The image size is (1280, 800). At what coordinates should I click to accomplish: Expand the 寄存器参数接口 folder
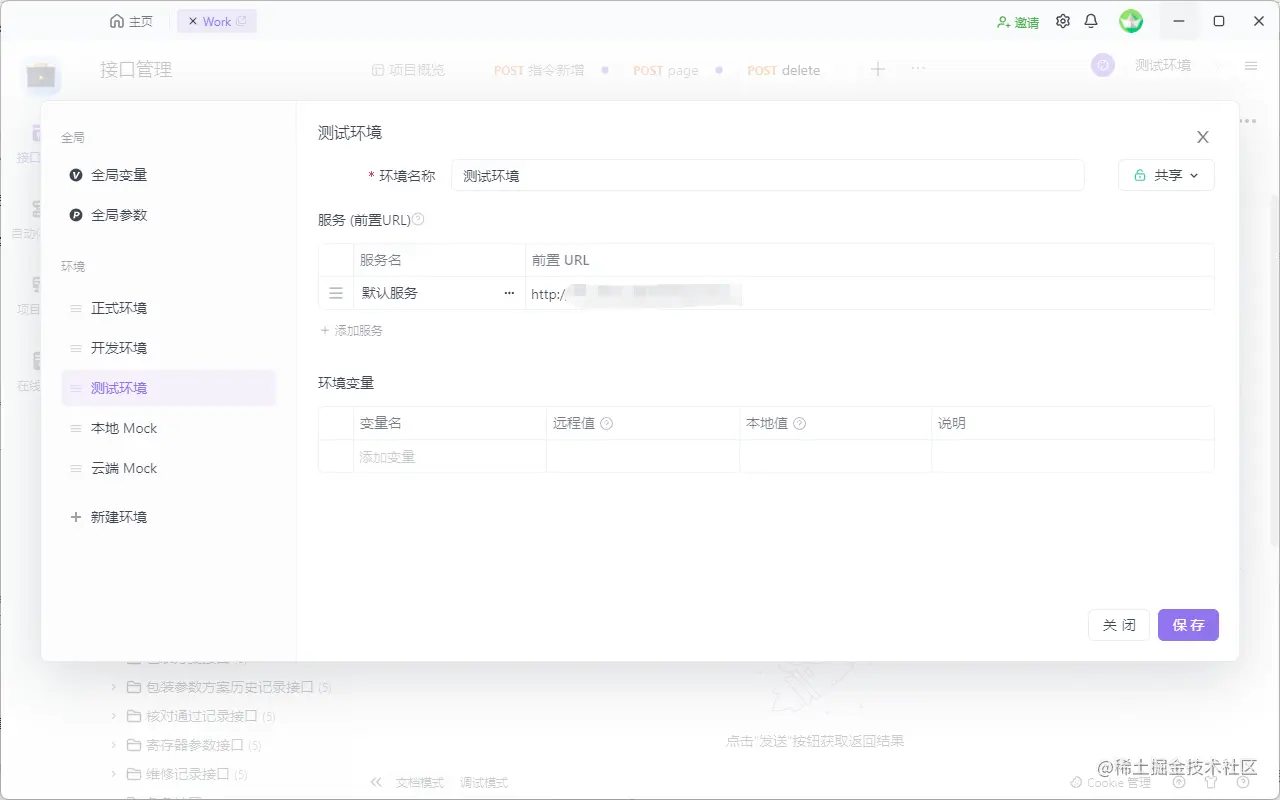[x=114, y=745]
